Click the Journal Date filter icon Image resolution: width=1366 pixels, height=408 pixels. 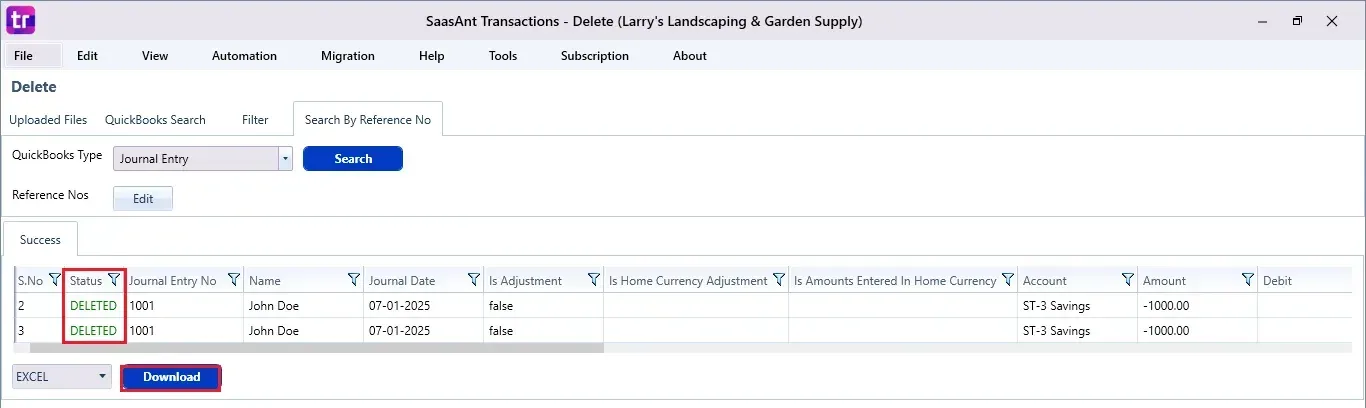click(x=473, y=280)
